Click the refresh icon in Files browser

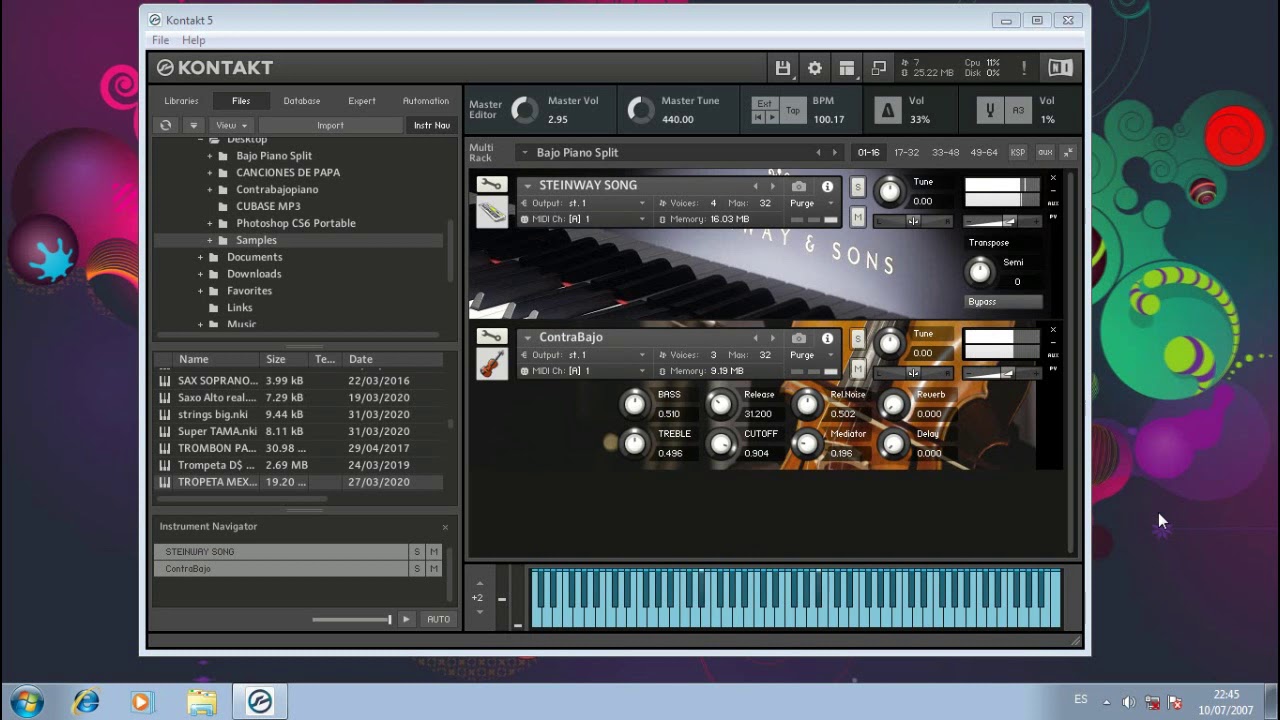[166, 125]
